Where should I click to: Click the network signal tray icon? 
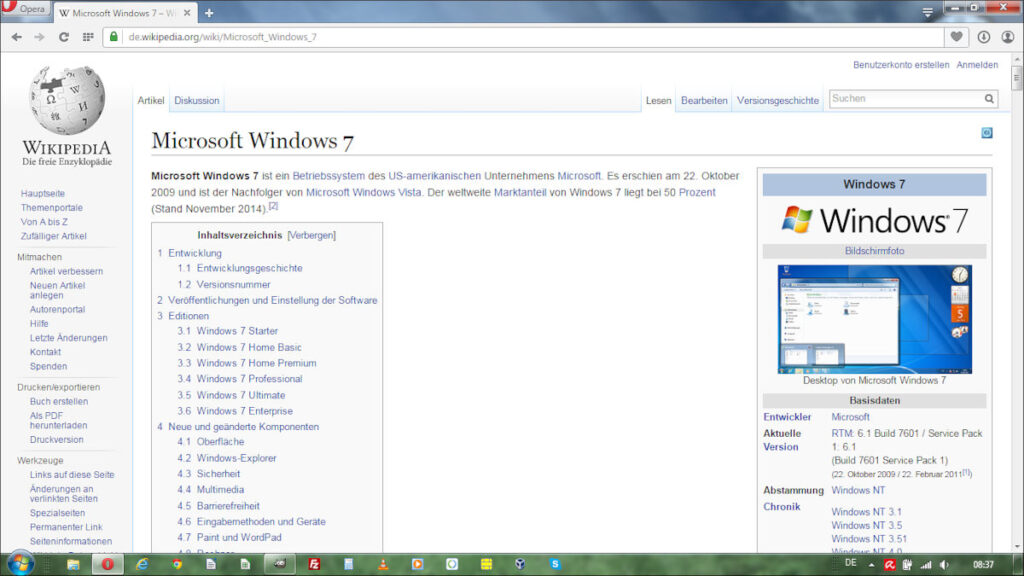925,564
